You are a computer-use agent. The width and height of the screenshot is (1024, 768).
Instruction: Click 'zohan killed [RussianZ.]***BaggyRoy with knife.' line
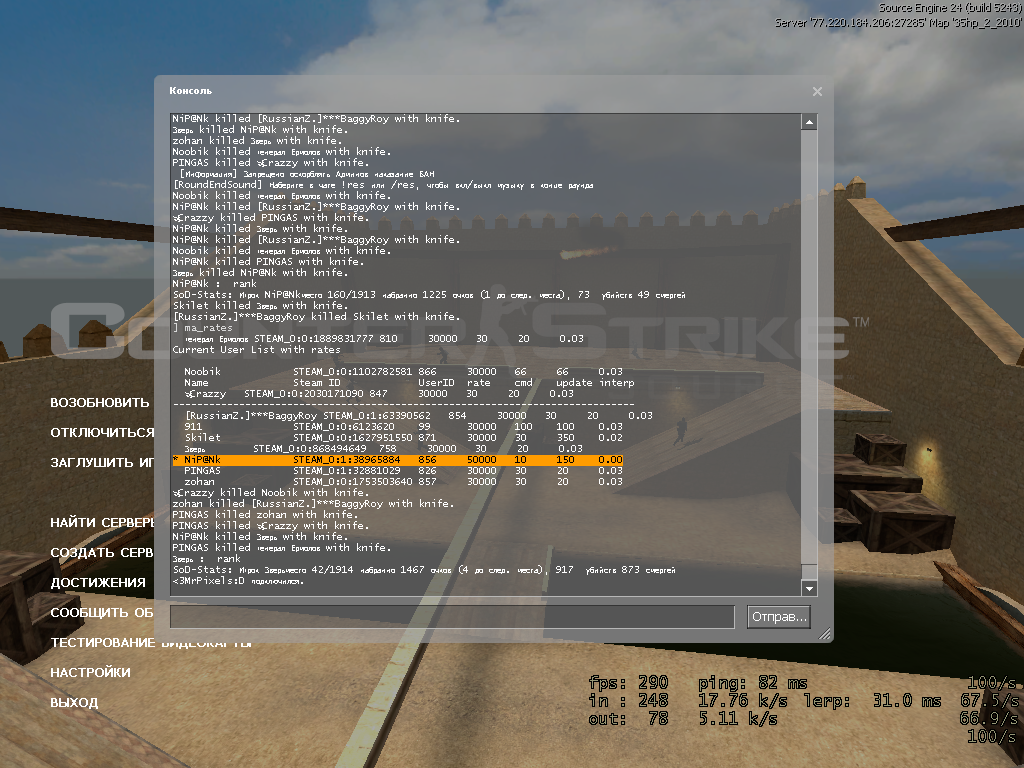(313, 504)
